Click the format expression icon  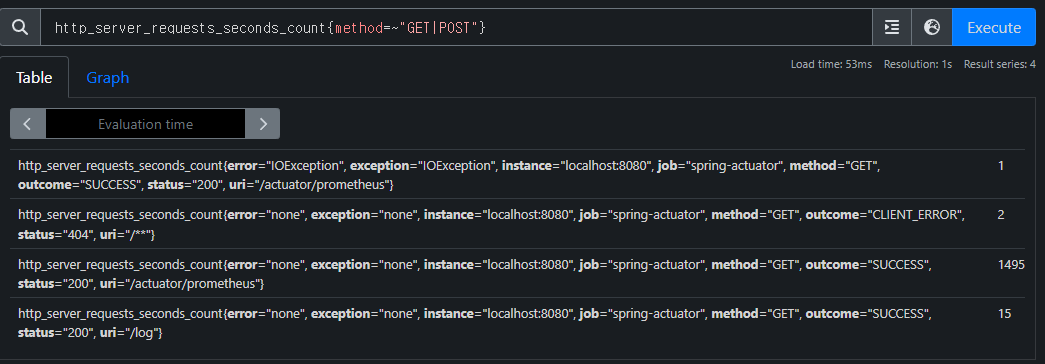[892, 27]
